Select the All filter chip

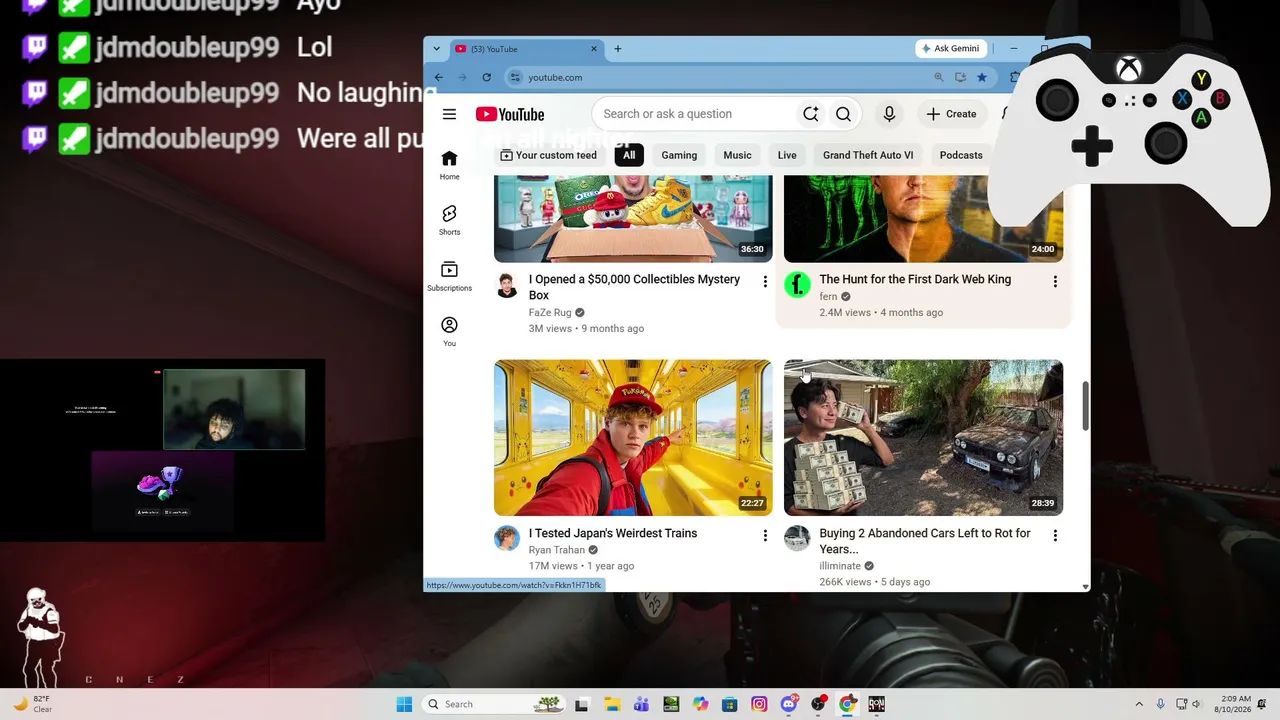[x=629, y=155]
